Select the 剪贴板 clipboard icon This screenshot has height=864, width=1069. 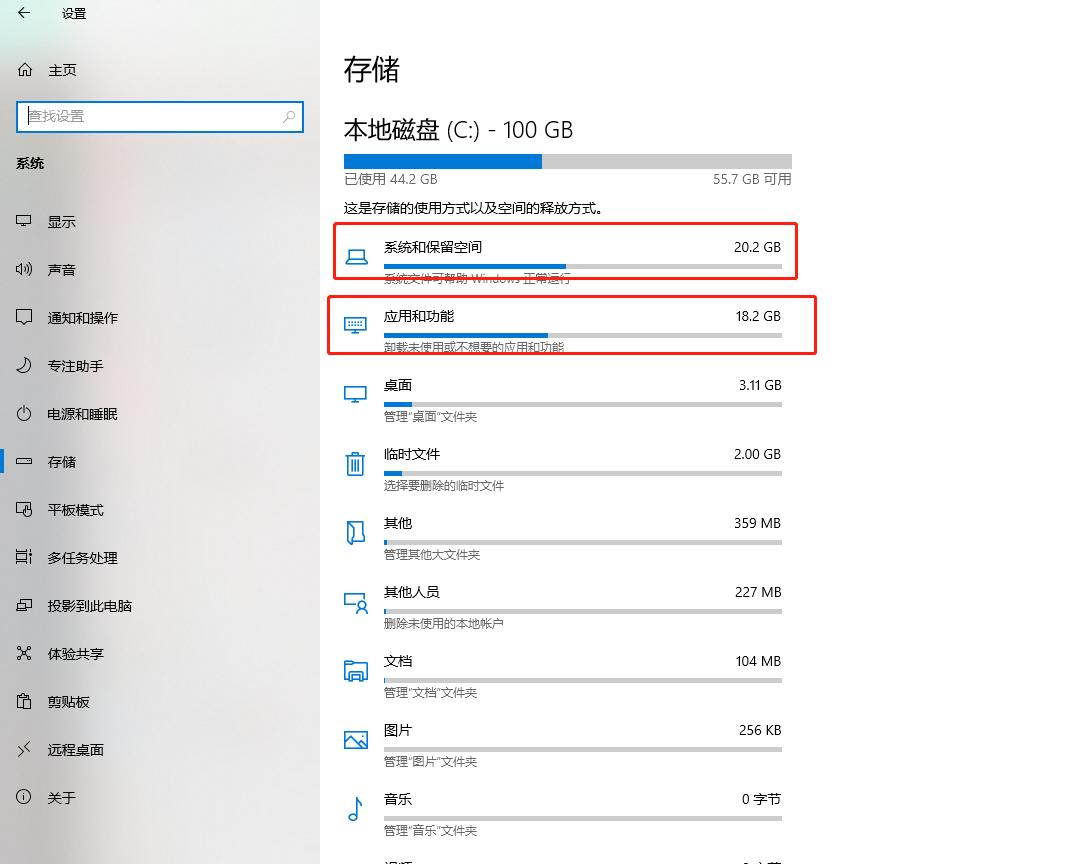pos(23,701)
